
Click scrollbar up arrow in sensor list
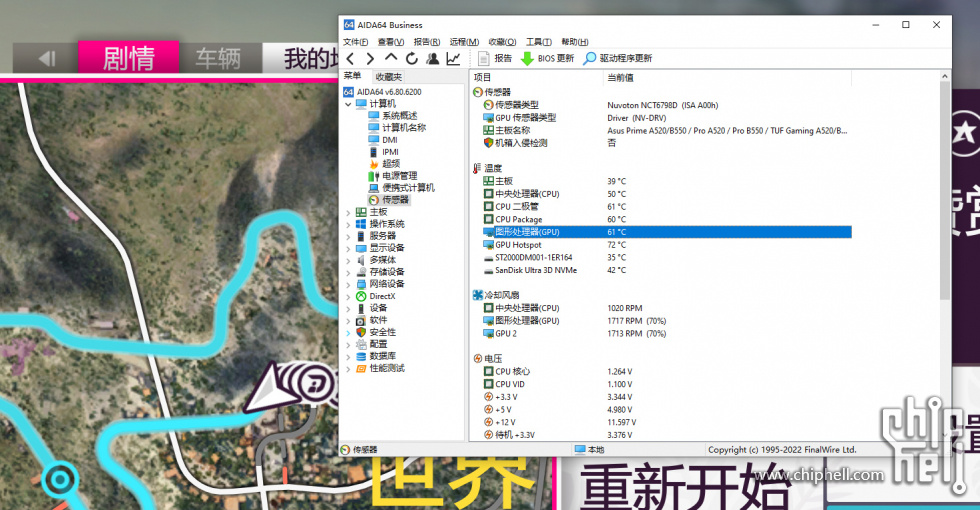945,76
